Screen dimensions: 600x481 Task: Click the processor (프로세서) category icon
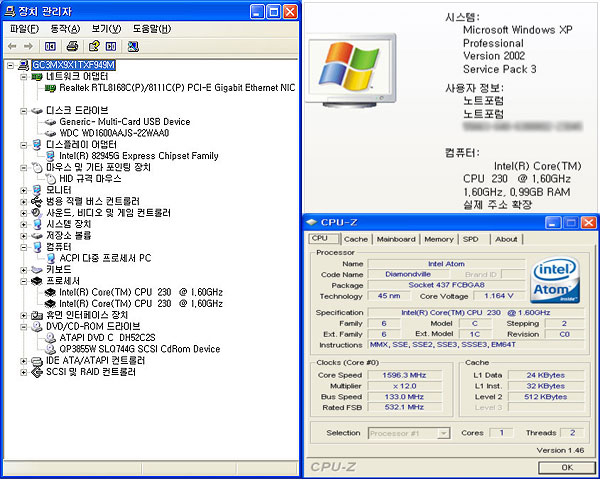point(37,281)
